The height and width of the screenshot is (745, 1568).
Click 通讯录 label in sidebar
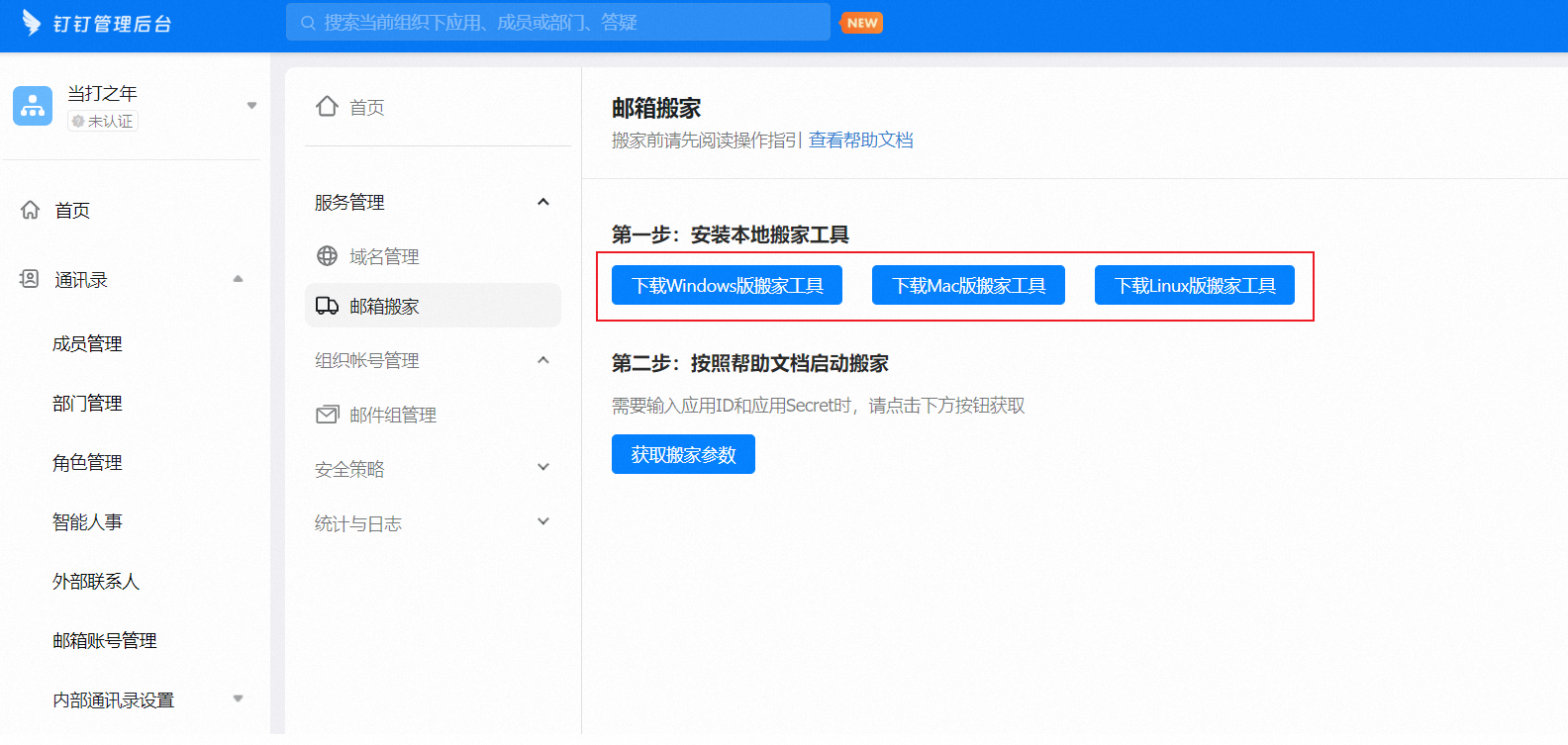click(81, 280)
